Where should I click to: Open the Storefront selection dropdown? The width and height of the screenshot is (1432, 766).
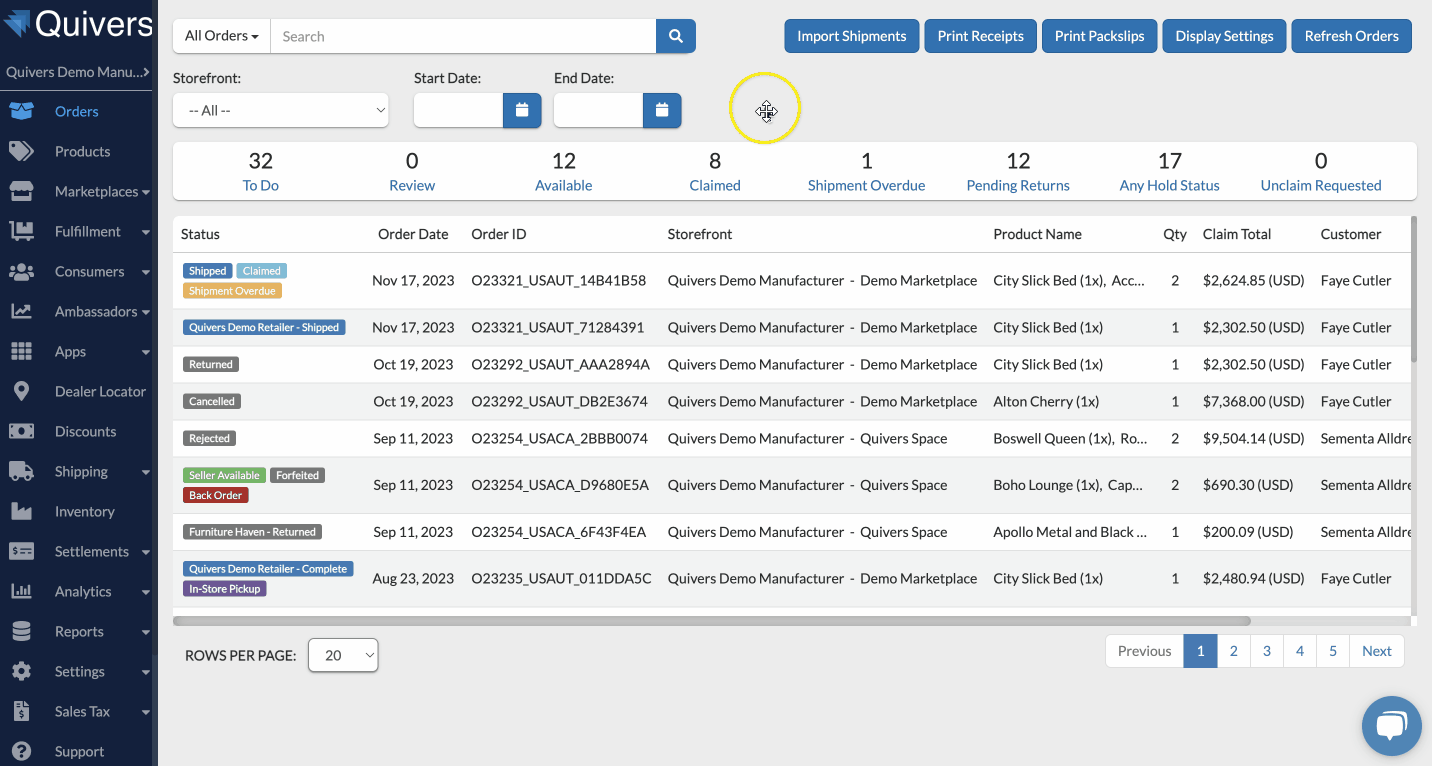[281, 110]
